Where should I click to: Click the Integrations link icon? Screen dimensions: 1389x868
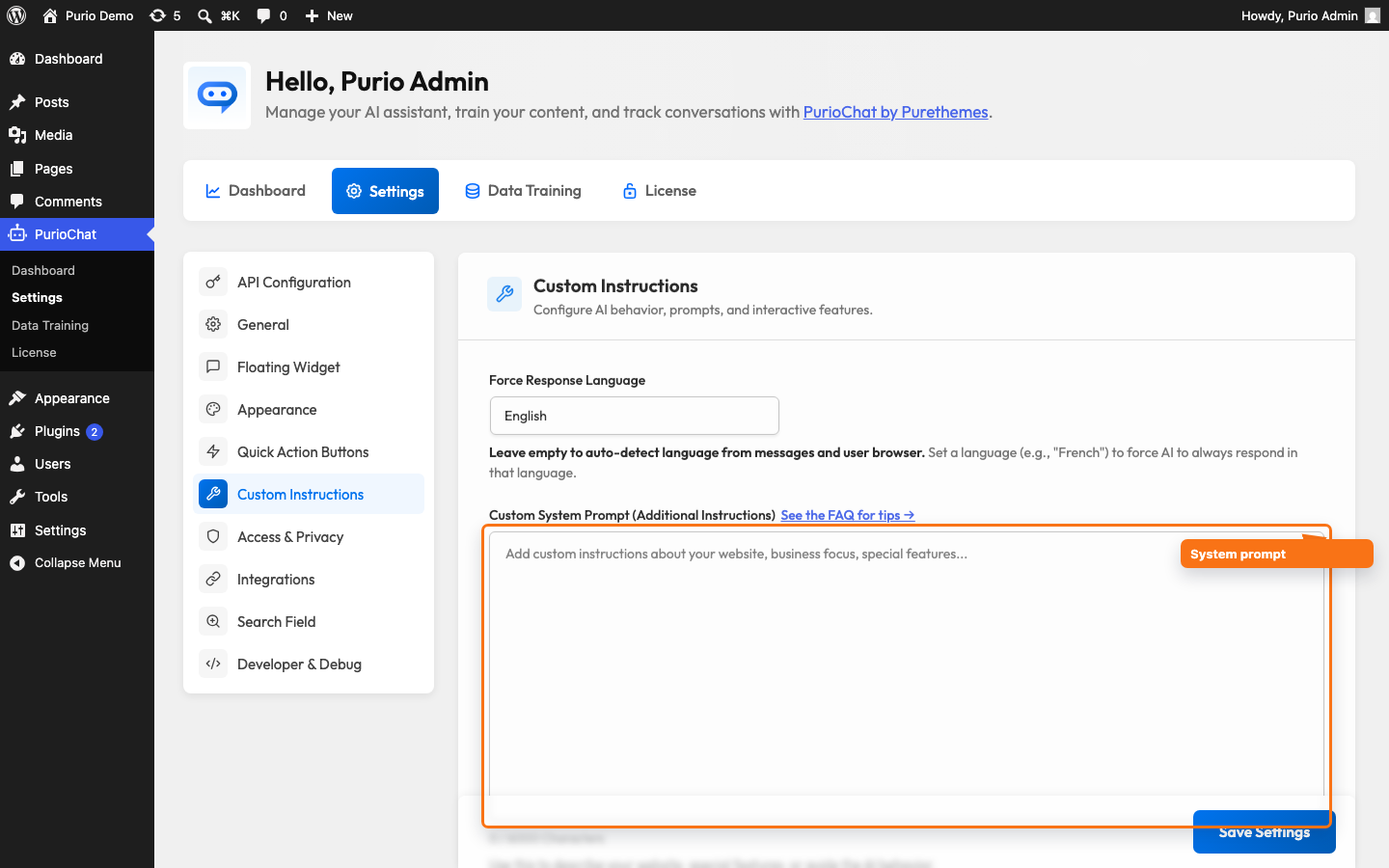pyautogui.click(x=213, y=579)
